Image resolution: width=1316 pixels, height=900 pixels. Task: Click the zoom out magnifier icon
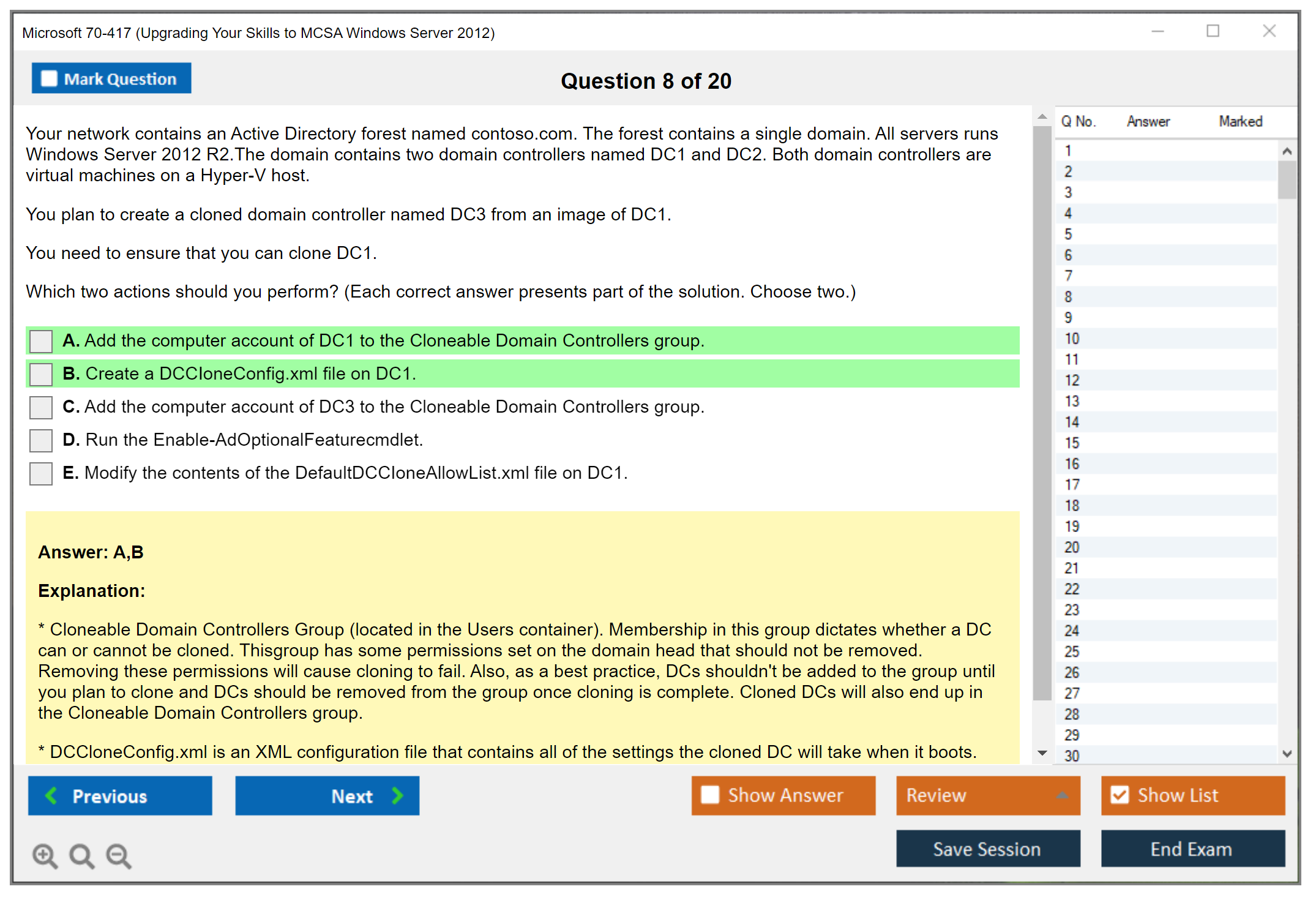click(x=118, y=855)
